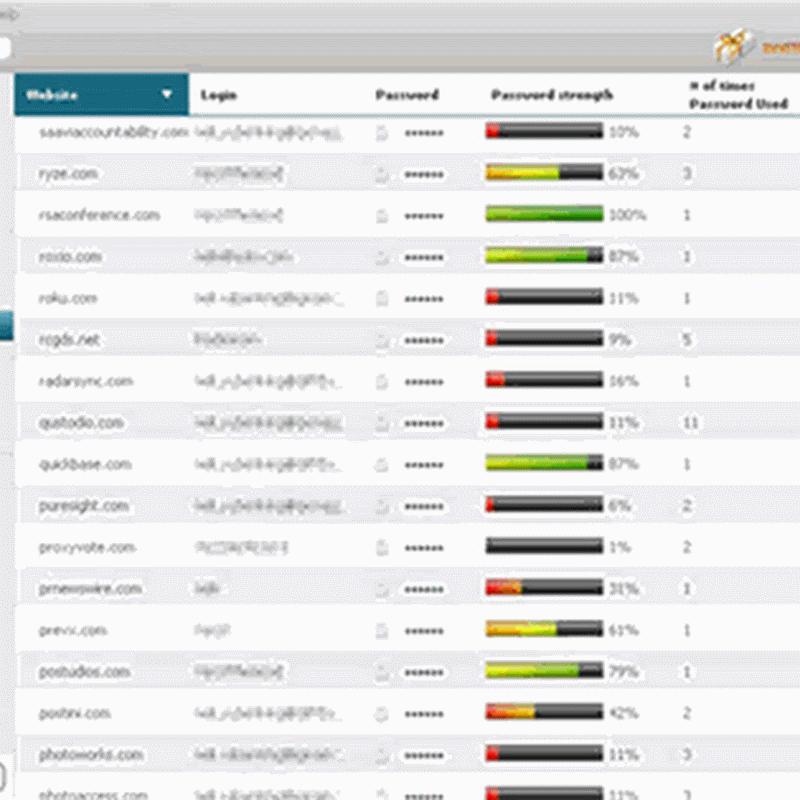Click the 100% strength bar for rsaconference.com
800x800 pixels.
544,214
